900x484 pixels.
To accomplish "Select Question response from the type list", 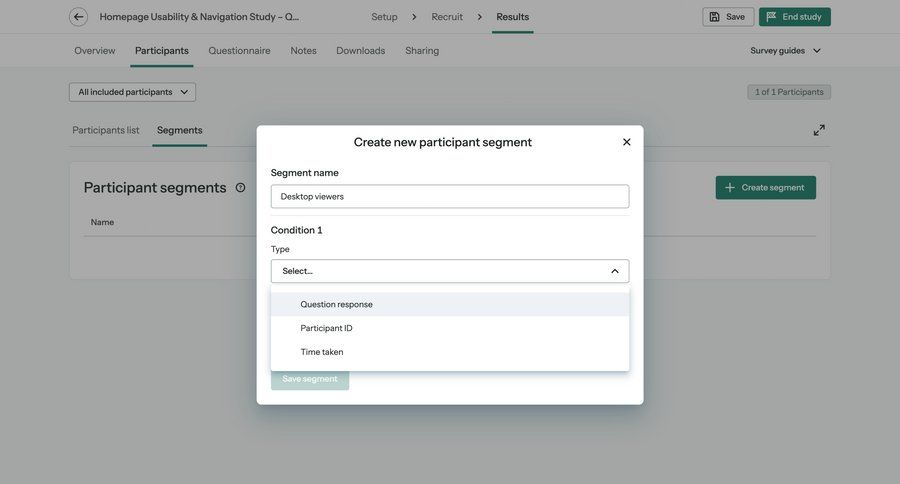I will (336, 304).
